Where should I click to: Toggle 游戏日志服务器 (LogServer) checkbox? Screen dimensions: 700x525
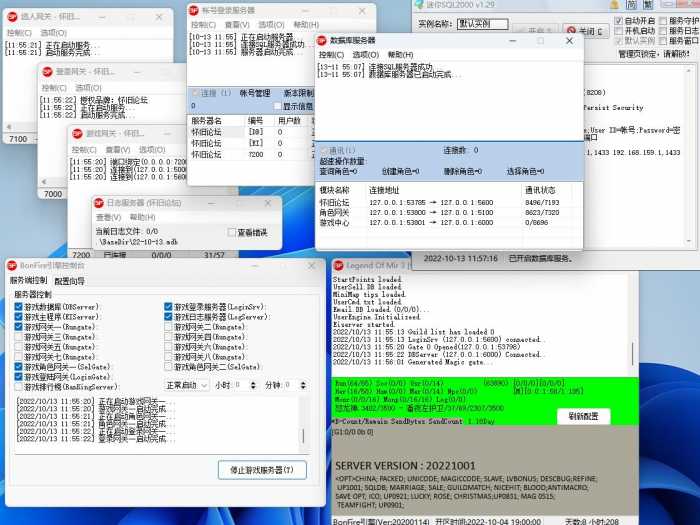point(168,317)
